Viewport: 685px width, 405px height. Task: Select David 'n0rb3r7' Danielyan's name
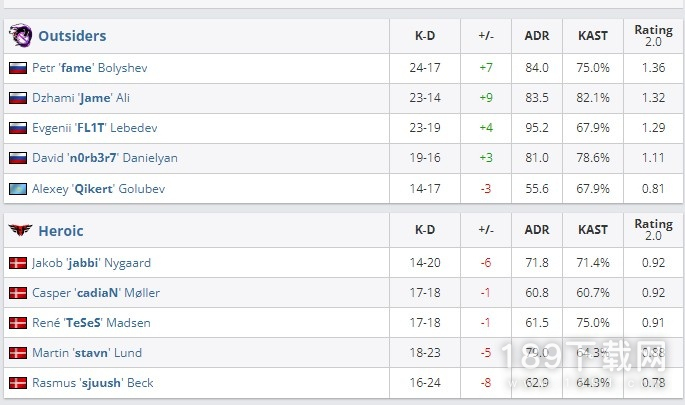click(x=105, y=158)
